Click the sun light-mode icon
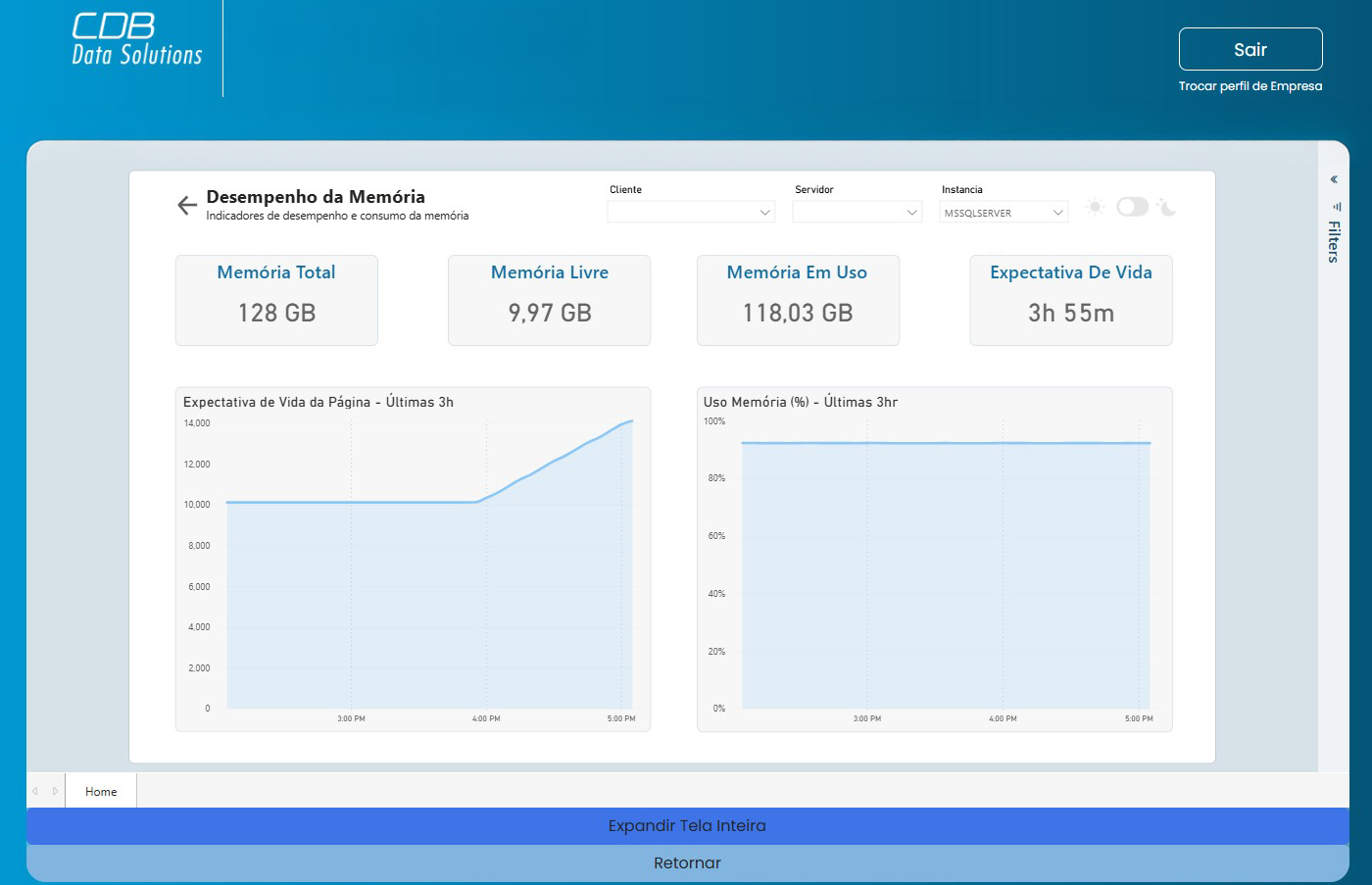Image resolution: width=1372 pixels, height=885 pixels. (1096, 207)
